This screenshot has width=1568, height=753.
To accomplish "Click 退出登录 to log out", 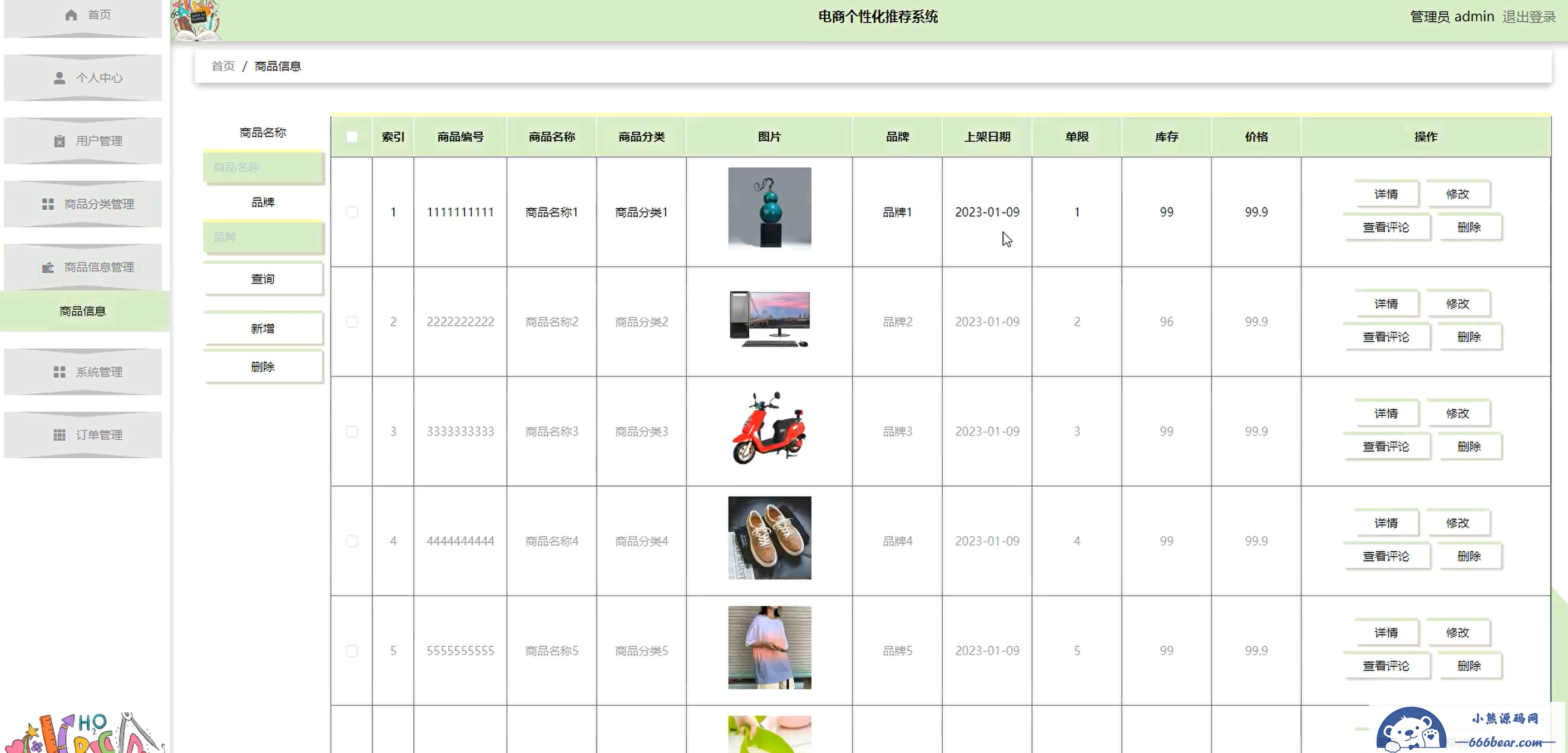I will pos(1529,17).
